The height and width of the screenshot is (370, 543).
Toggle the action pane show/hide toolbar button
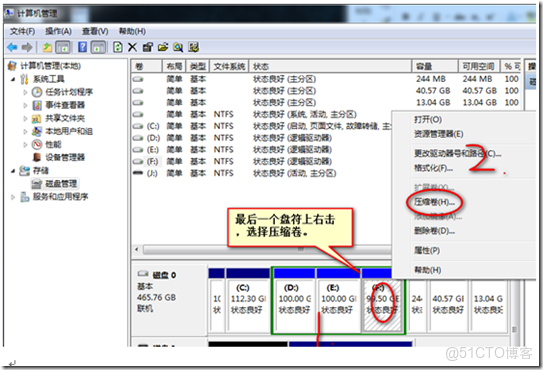click(x=98, y=47)
